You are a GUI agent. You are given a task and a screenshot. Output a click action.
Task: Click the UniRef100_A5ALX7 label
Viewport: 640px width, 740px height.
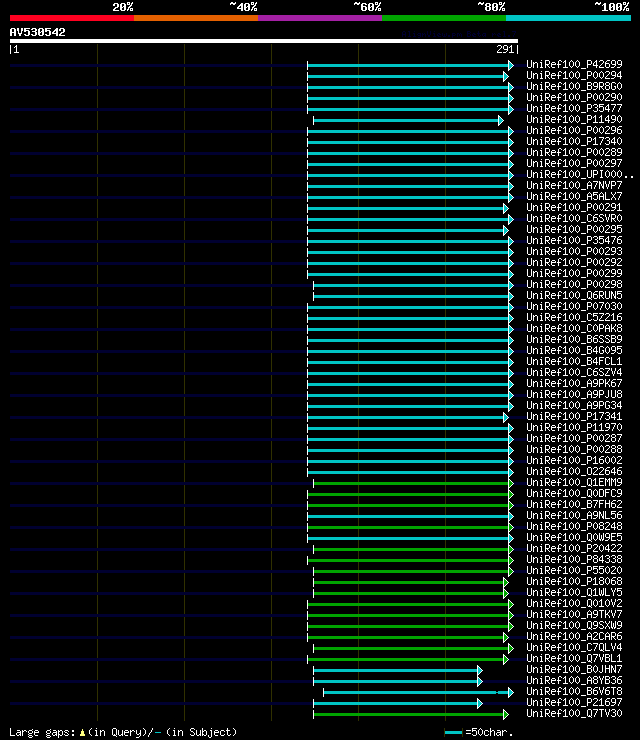click(574, 196)
